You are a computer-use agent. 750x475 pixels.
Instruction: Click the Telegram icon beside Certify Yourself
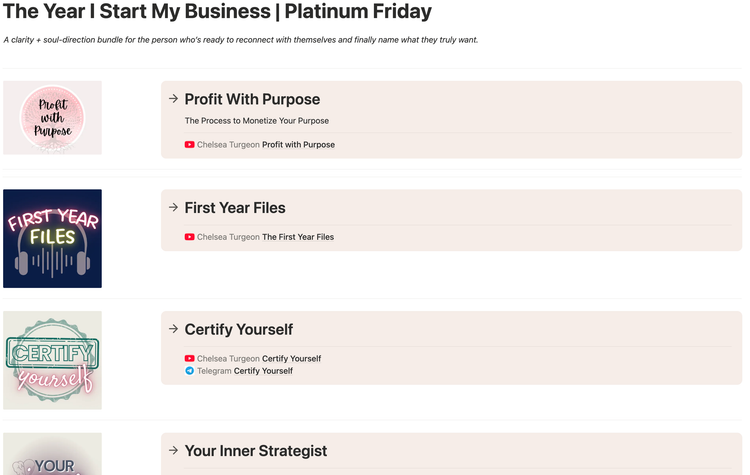pos(189,371)
